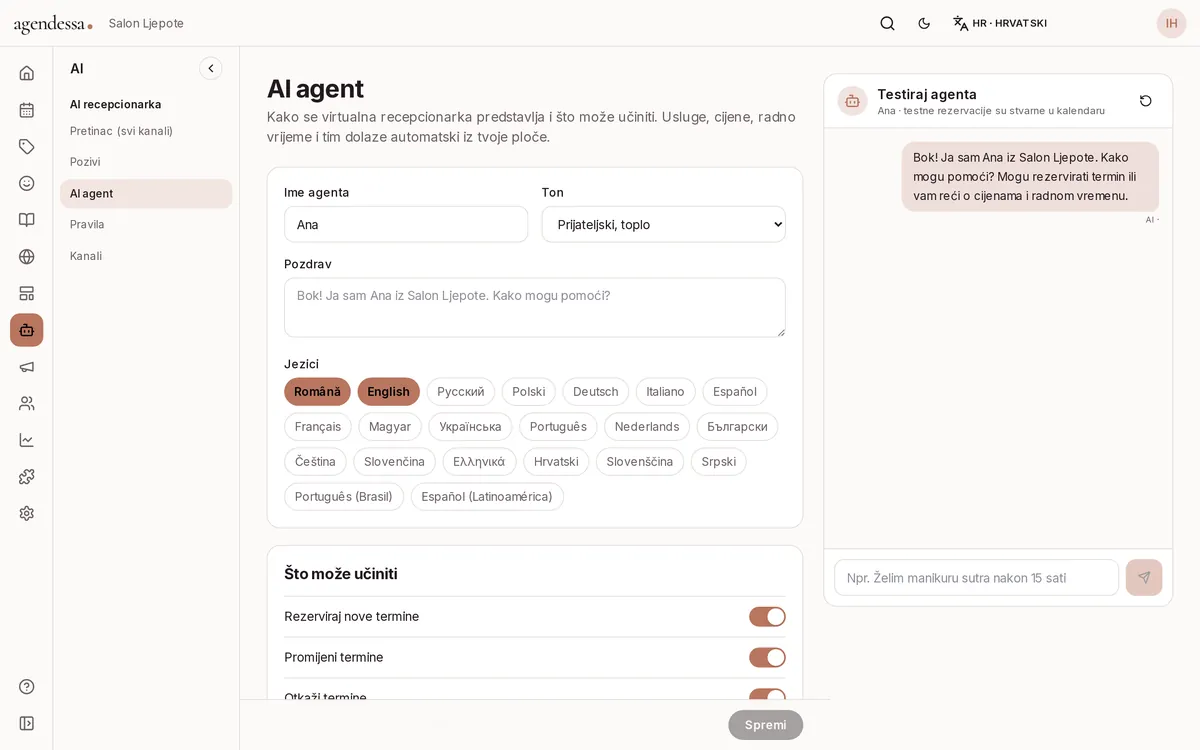Click the send message paper plane button
This screenshot has width=1200, height=750.
1144,577
